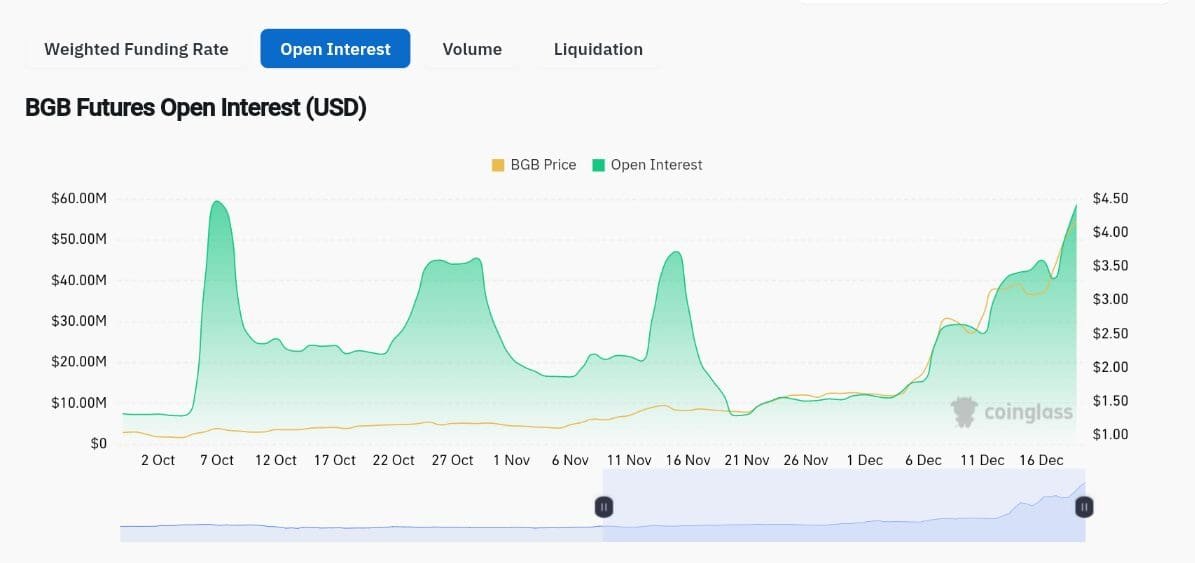Grab the right range slider handle

(1084, 507)
